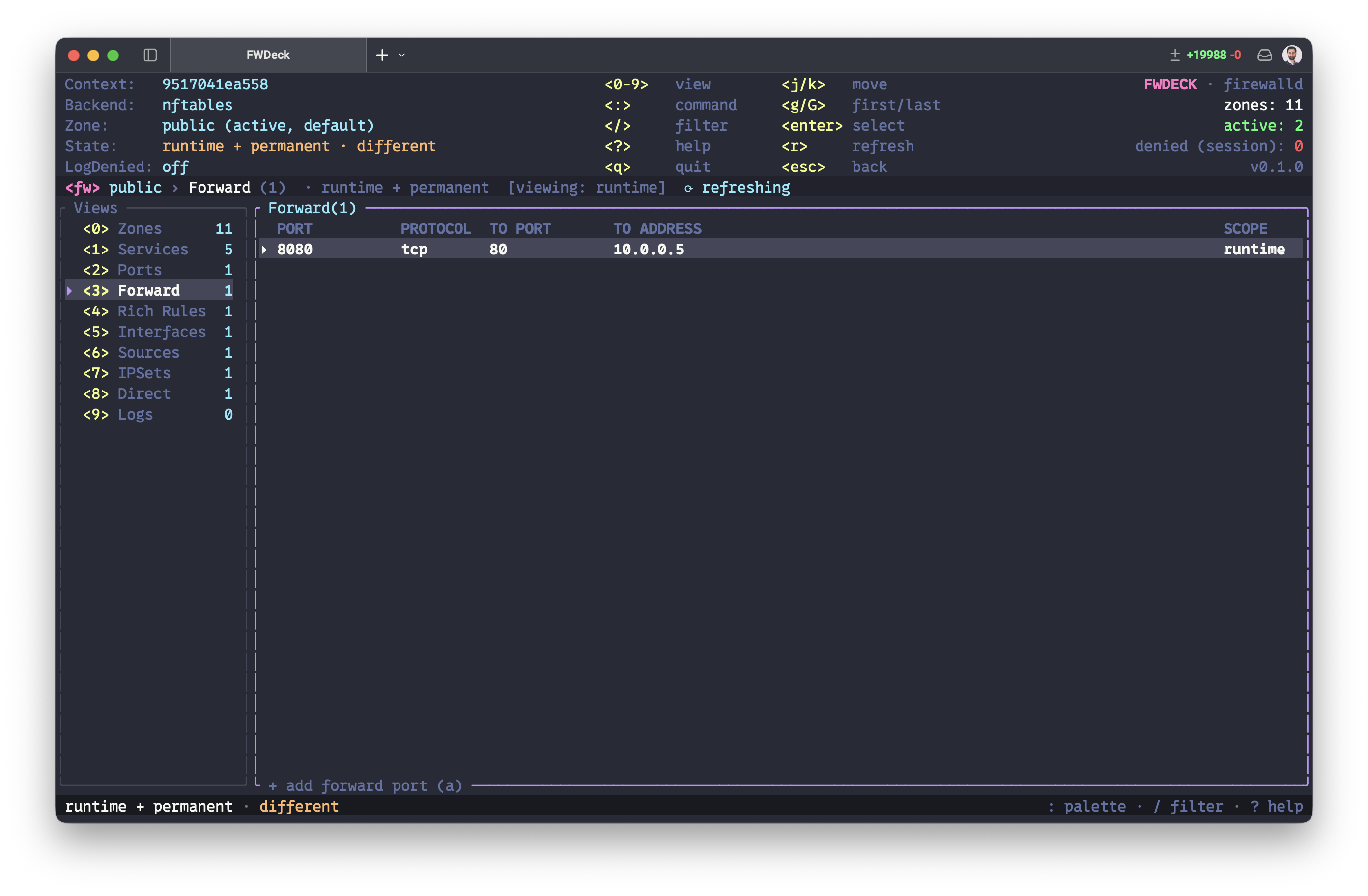Screen dimensions: 1368x896
Task: Click the user avatar in title bar
Action: pyautogui.click(x=1291, y=55)
